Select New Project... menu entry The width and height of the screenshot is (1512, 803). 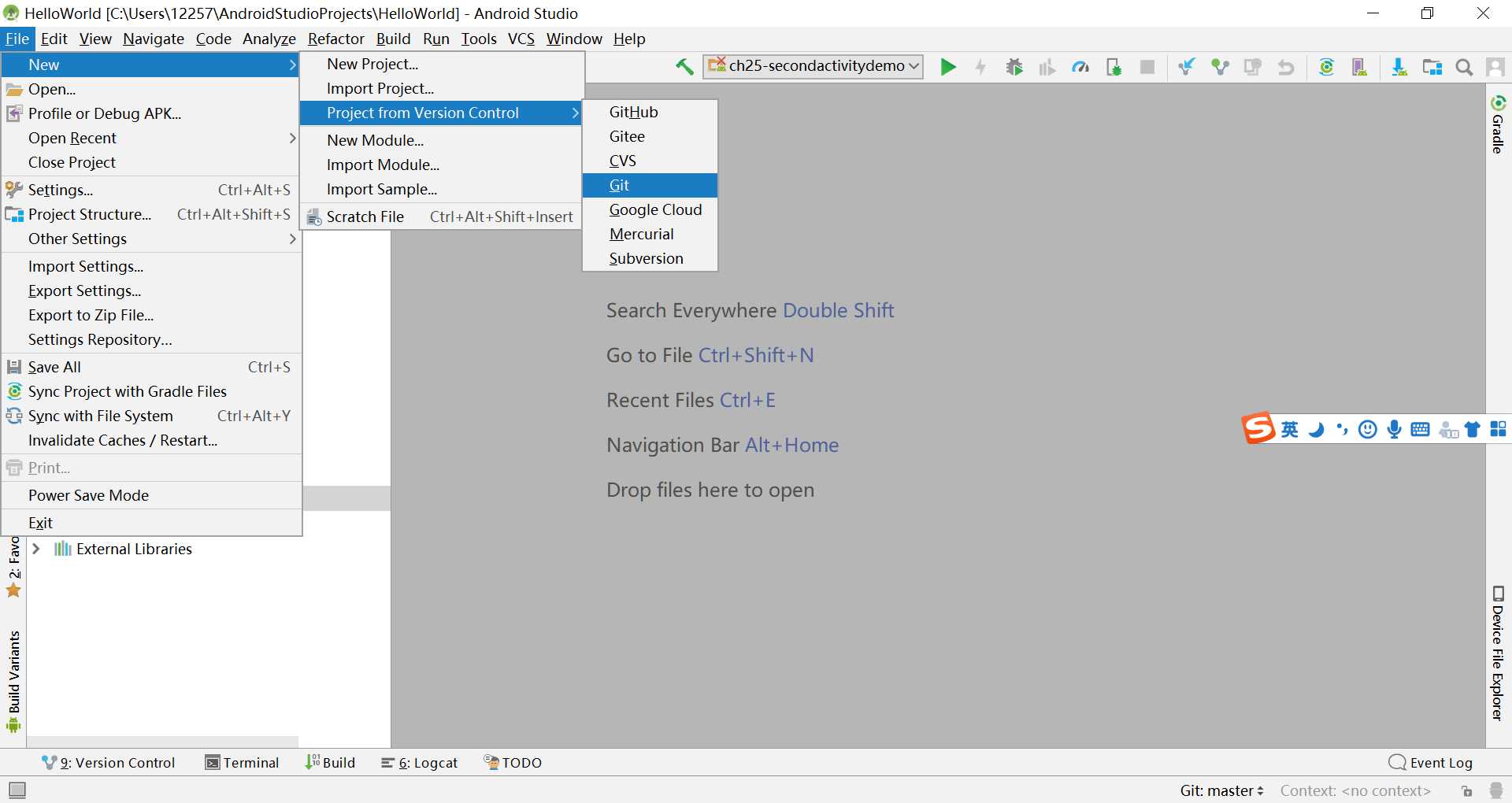tap(442, 64)
